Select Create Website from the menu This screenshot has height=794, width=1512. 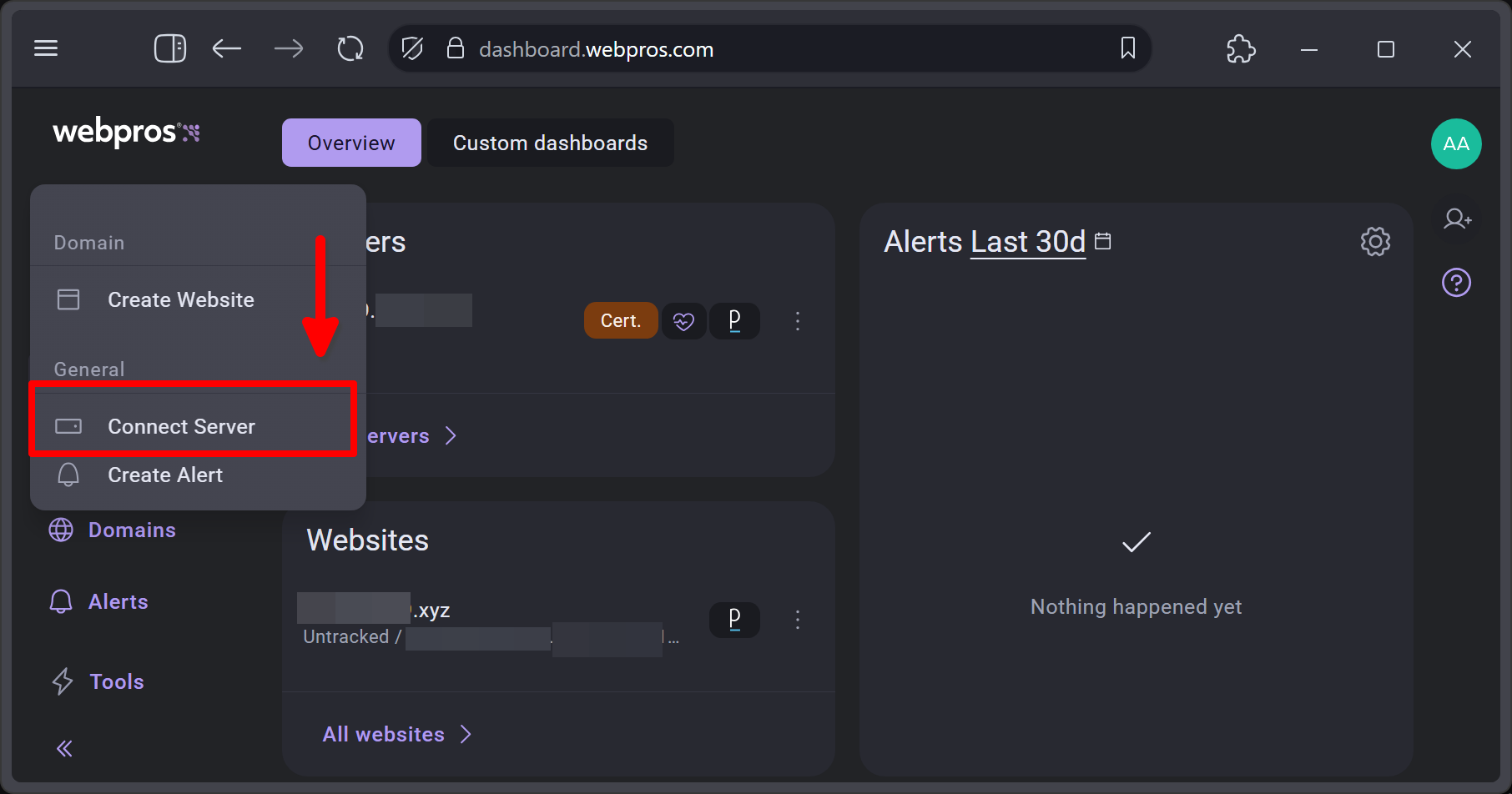[x=198, y=299]
